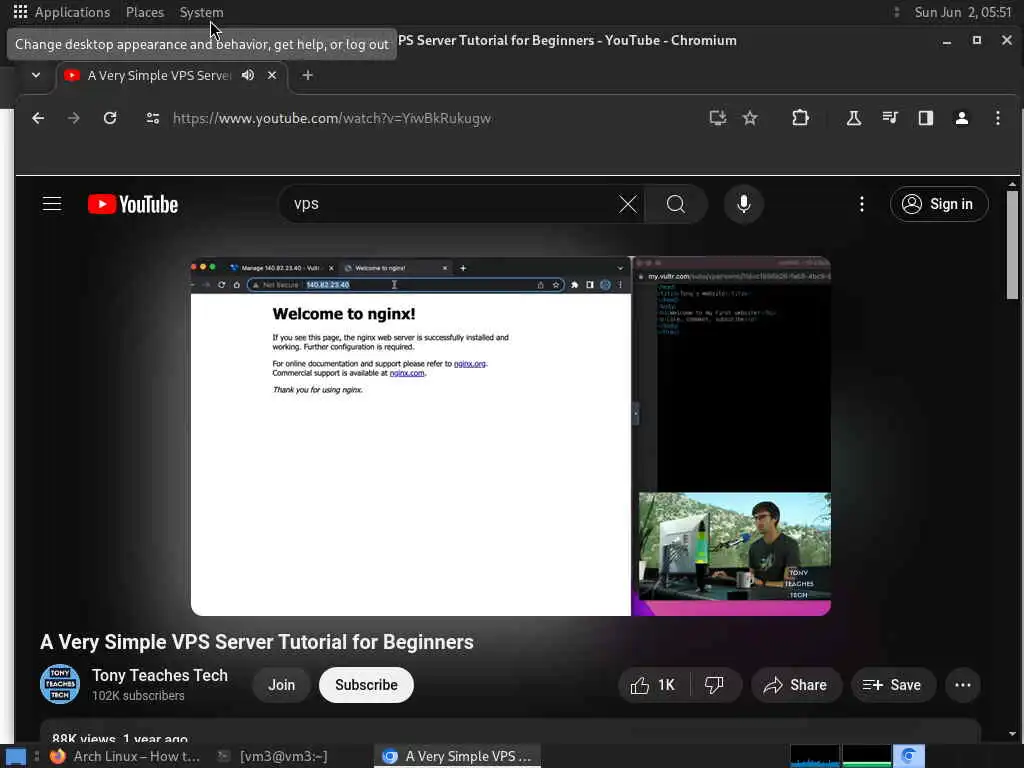Open the Tony Teaches Tech channel name link
The height and width of the screenshot is (768, 1024).
[159, 675]
